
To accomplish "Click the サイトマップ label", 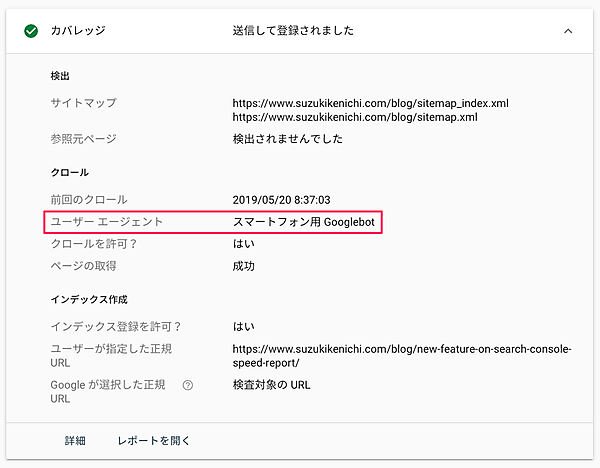I will click(x=83, y=103).
